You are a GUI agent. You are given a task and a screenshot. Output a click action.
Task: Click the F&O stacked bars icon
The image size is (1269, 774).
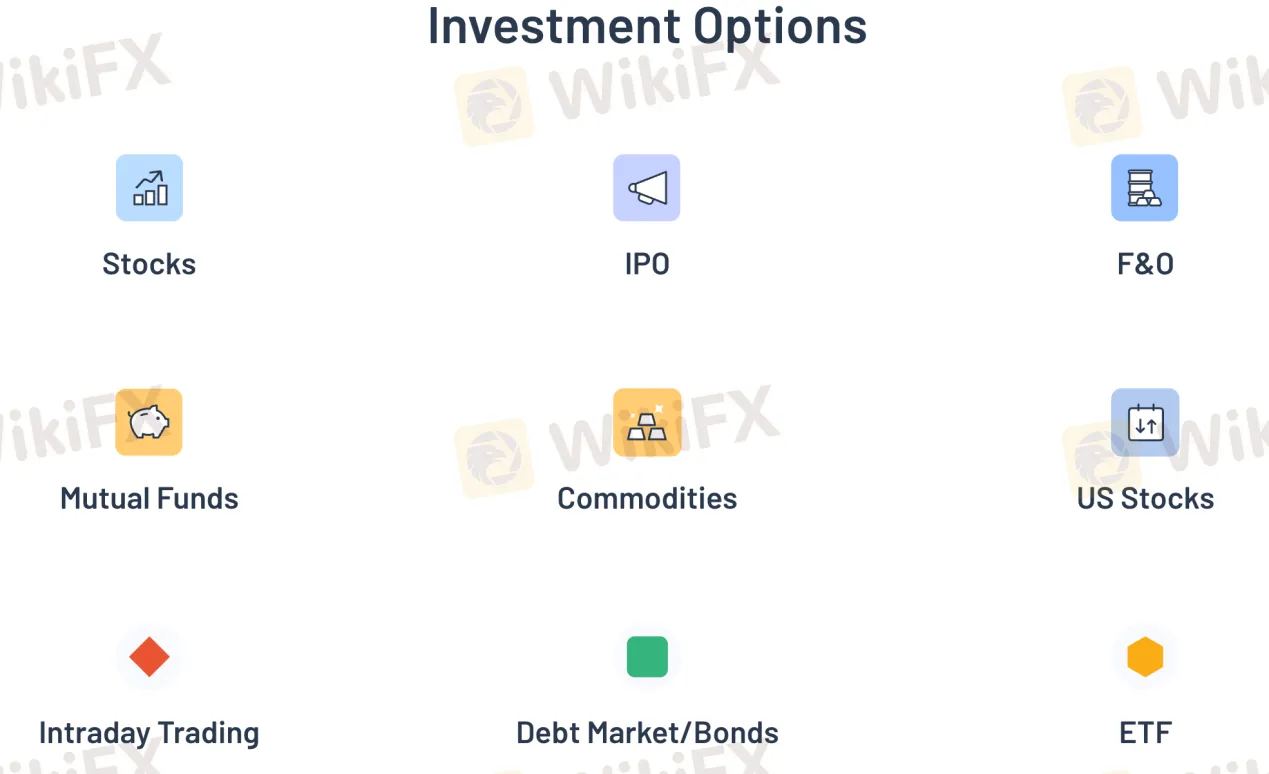1144,187
